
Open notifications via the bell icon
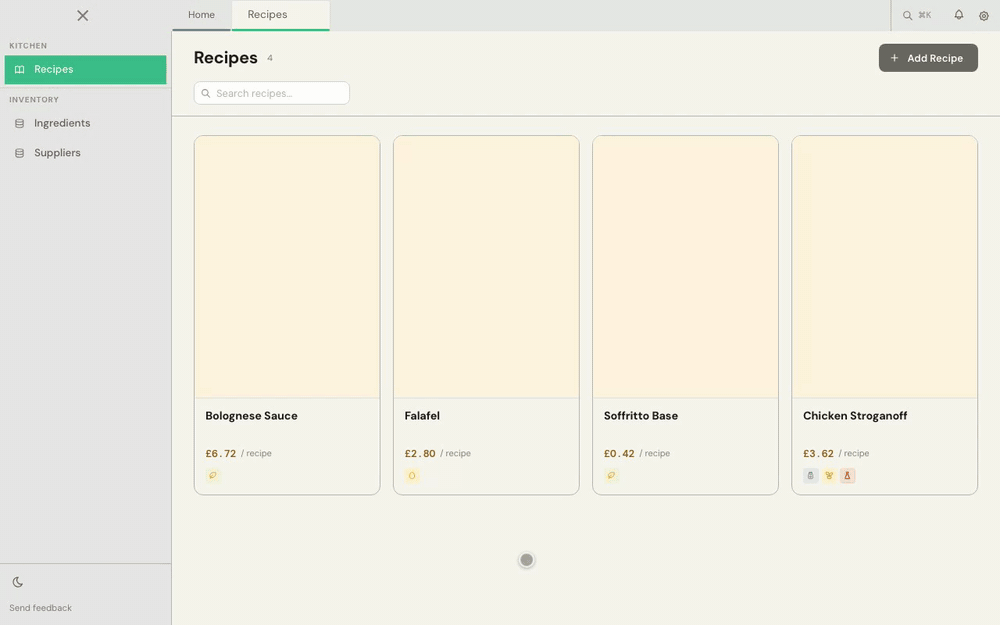click(959, 15)
